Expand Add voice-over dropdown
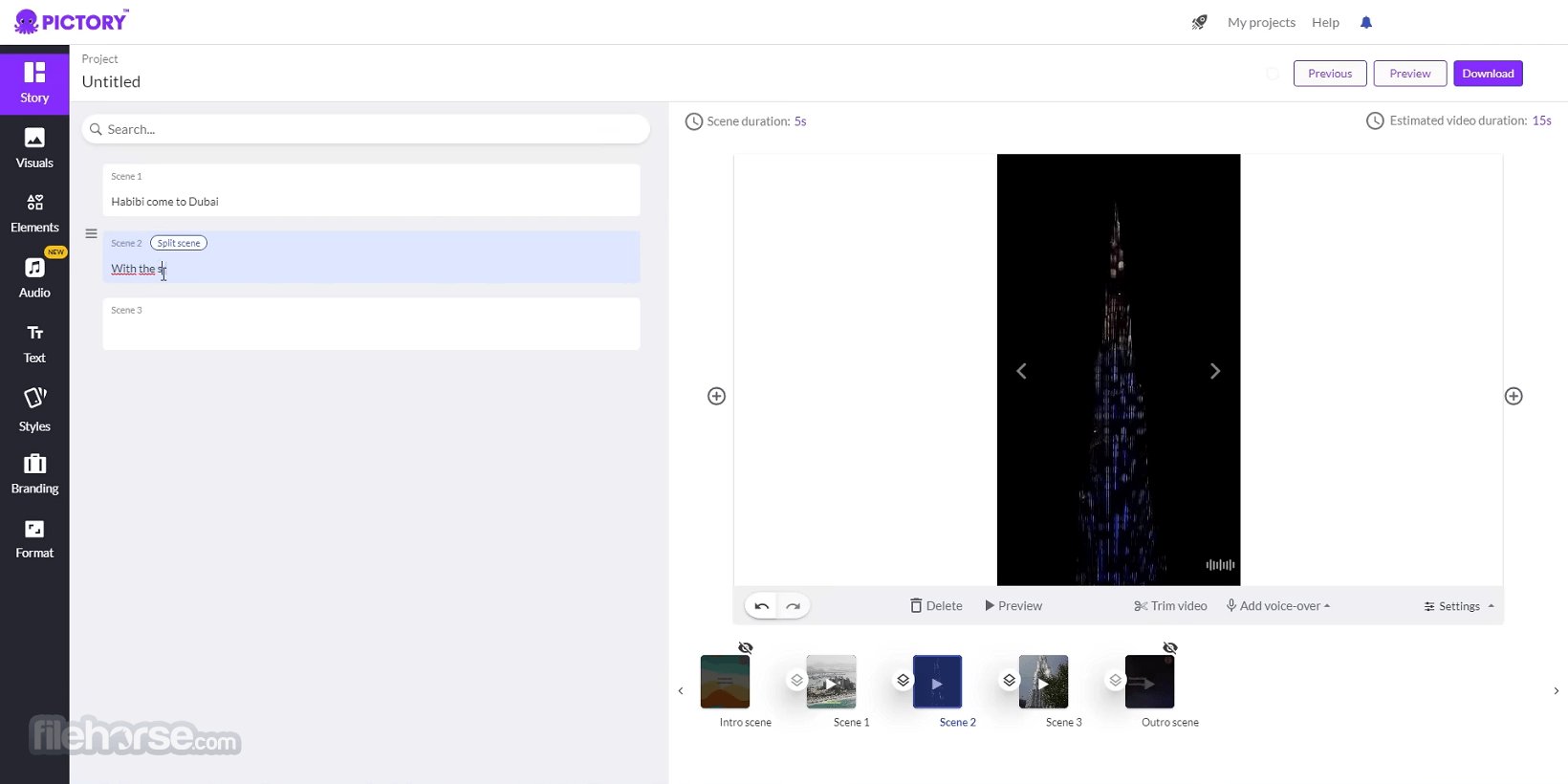Screen dimensions: 1568x784 coord(1278,606)
